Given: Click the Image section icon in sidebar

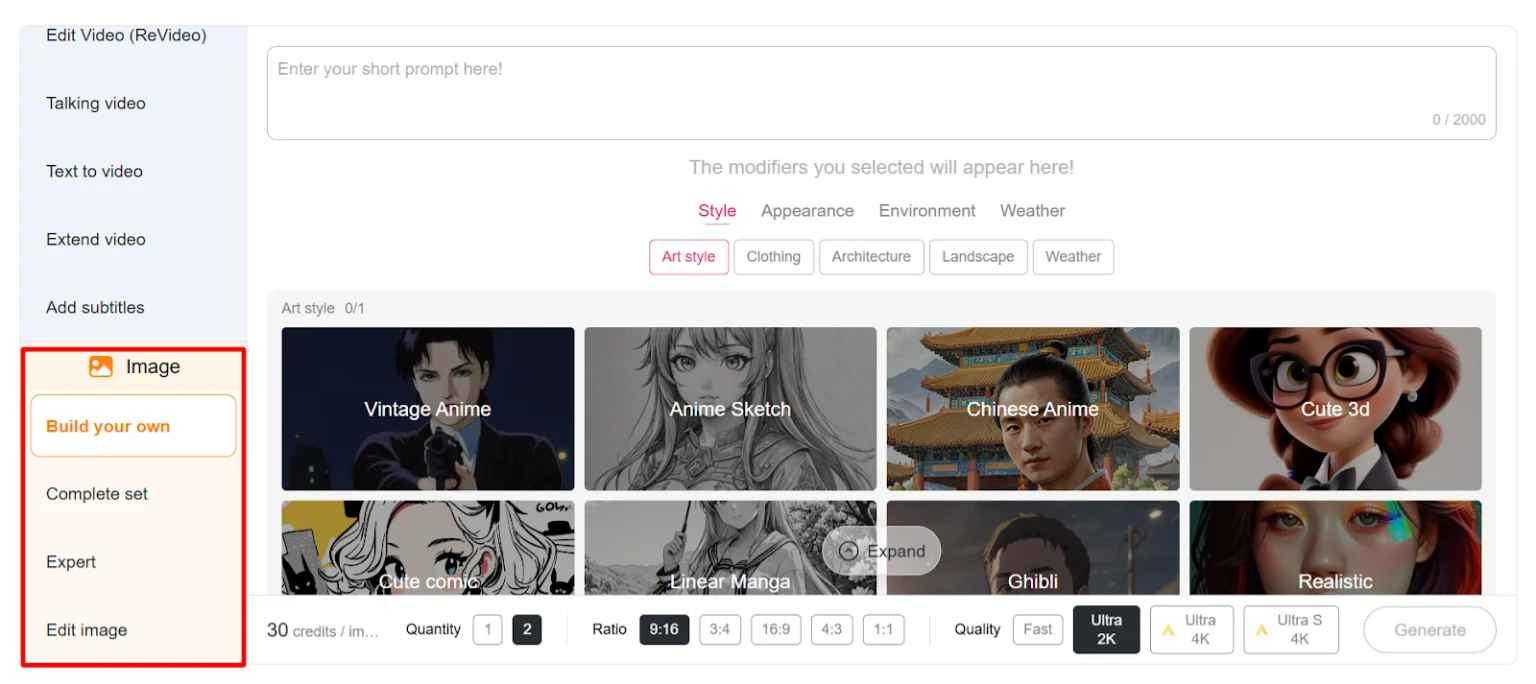Looking at the screenshot, I should [x=101, y=366].
